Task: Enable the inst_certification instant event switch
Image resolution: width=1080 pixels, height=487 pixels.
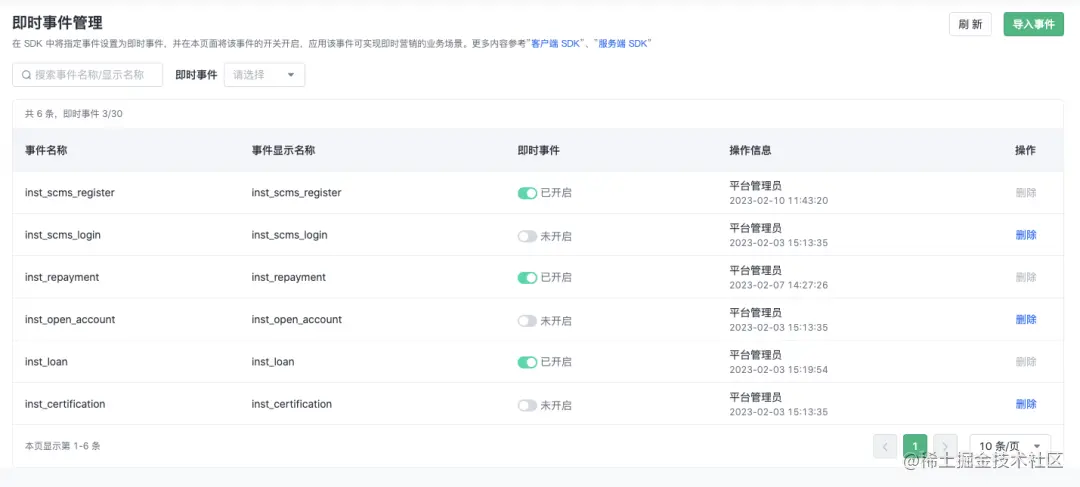Action: (x=527, y=406)
